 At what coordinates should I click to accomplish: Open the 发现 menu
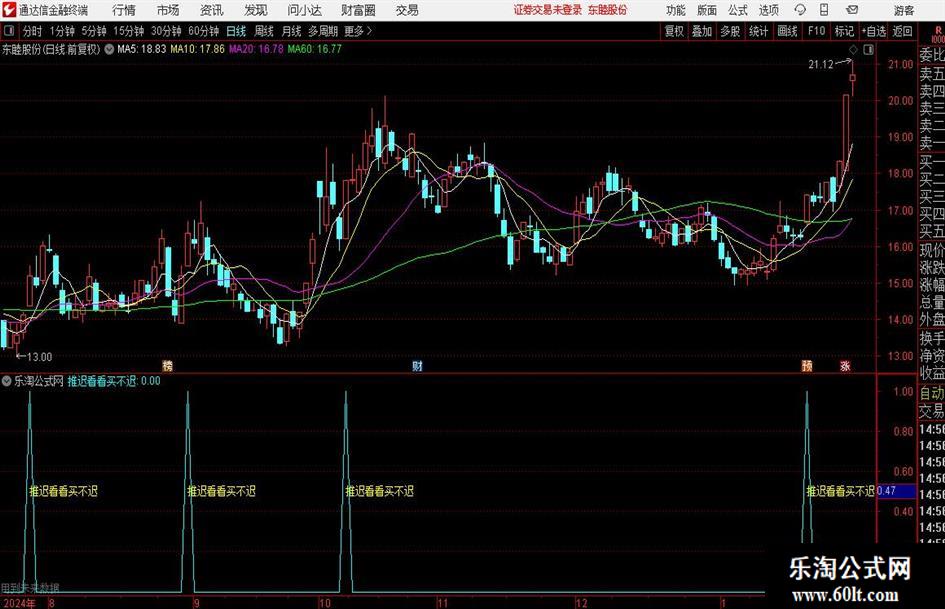[x=256, y=10]
